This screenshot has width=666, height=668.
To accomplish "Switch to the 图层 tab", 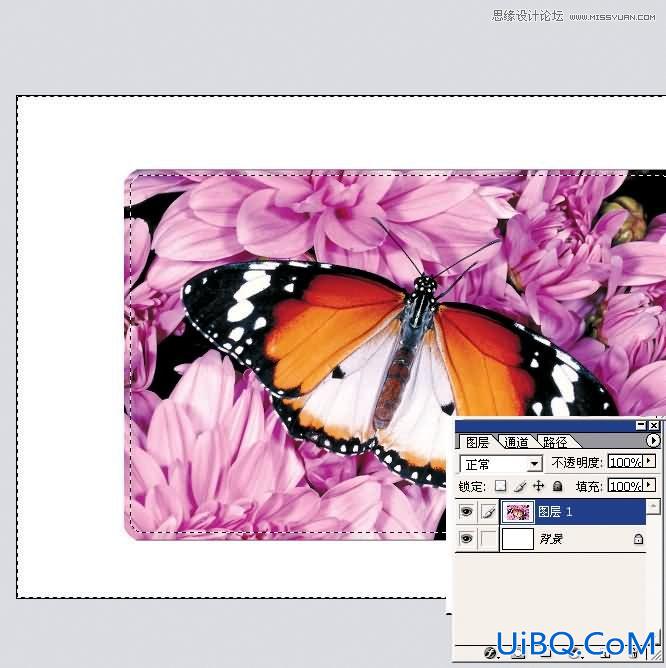I will tap(477, 442).
